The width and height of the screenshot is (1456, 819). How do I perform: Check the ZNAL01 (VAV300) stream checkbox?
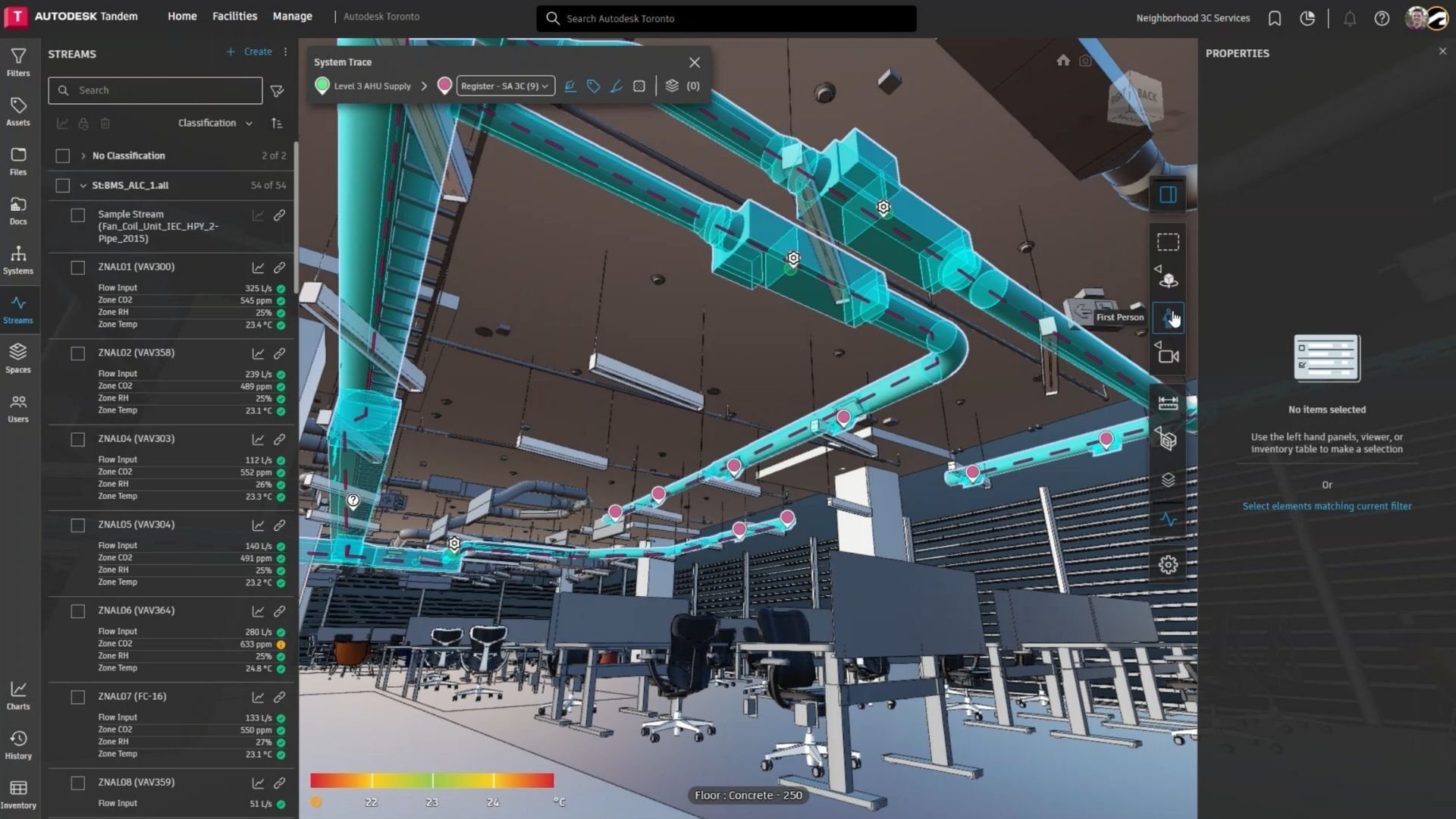tap(77, 267)
